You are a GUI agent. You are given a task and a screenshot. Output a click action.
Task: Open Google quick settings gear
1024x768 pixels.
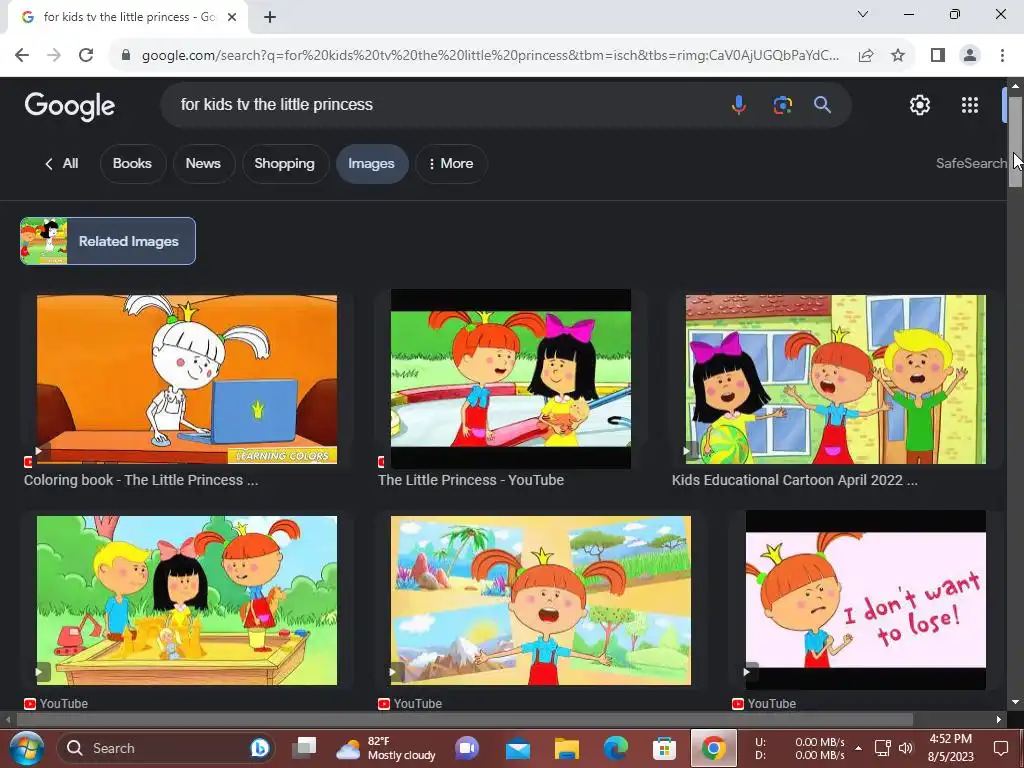(920, 104)
